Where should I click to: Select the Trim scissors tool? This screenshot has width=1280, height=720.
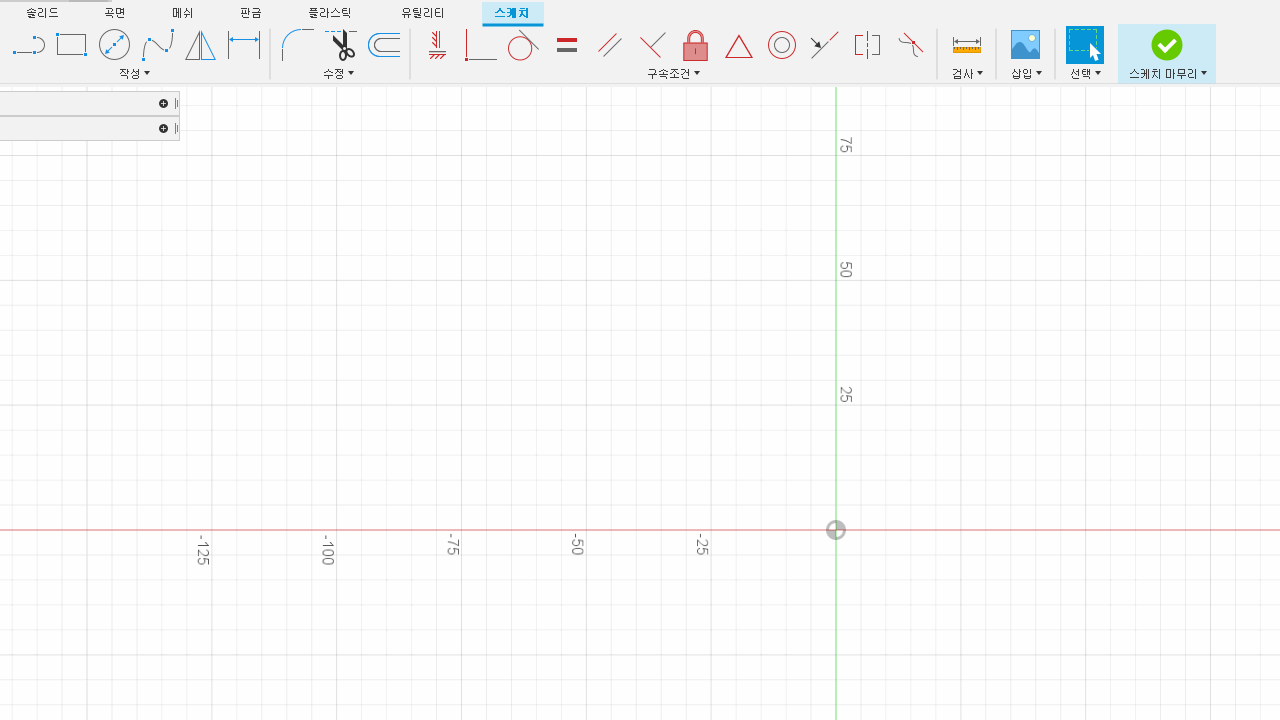pyautogui.click(x=341, y=45)
